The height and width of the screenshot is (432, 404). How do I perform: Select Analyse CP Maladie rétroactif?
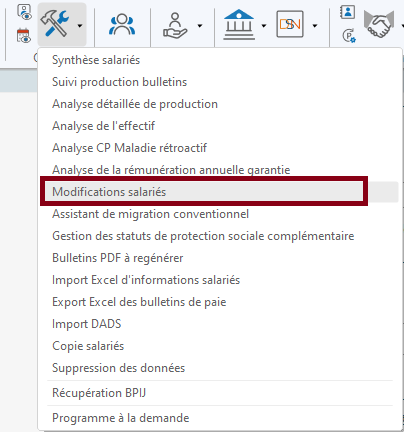click(129, 148)
